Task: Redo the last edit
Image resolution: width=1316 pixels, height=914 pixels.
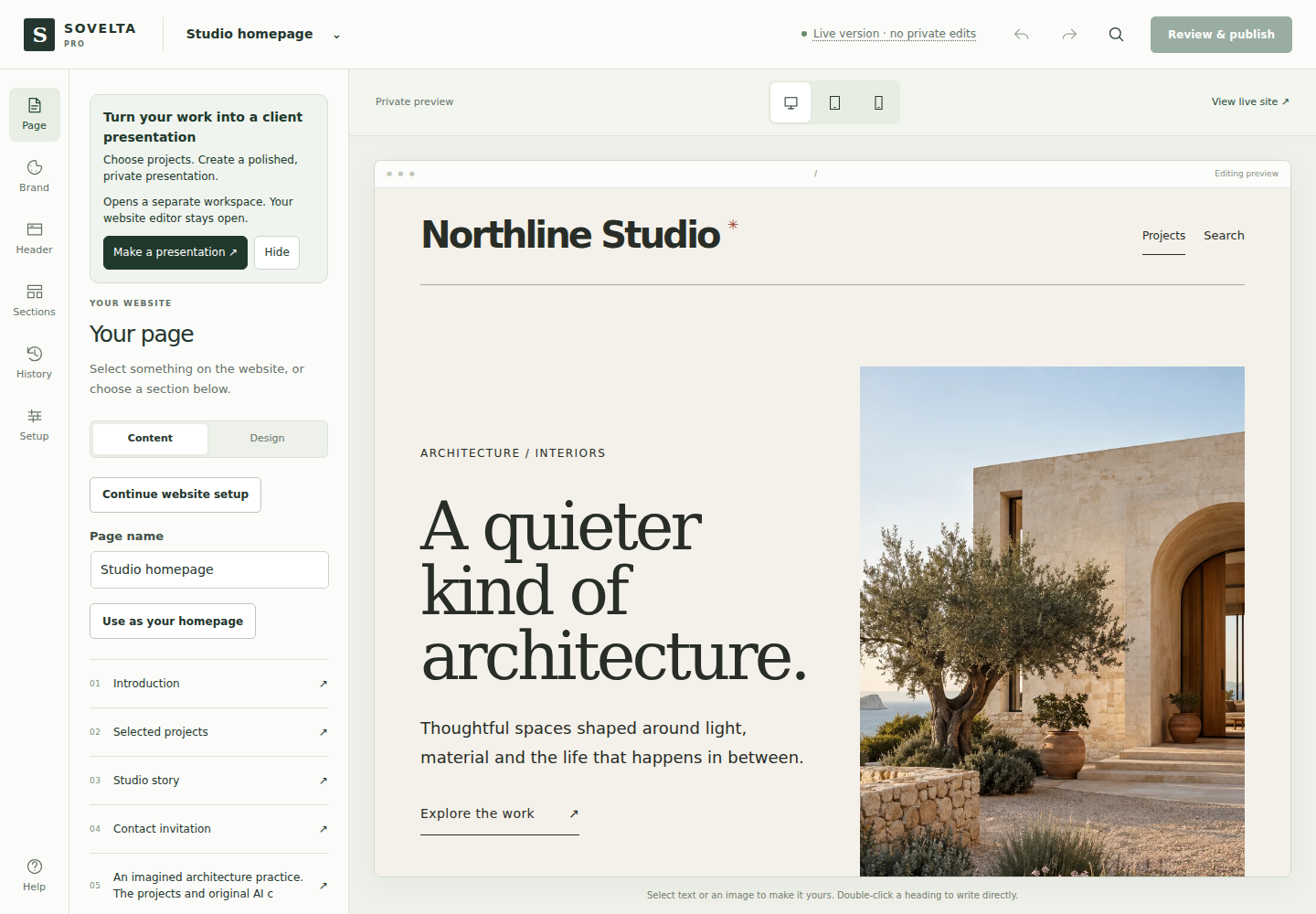Action: click(1069, 35)
